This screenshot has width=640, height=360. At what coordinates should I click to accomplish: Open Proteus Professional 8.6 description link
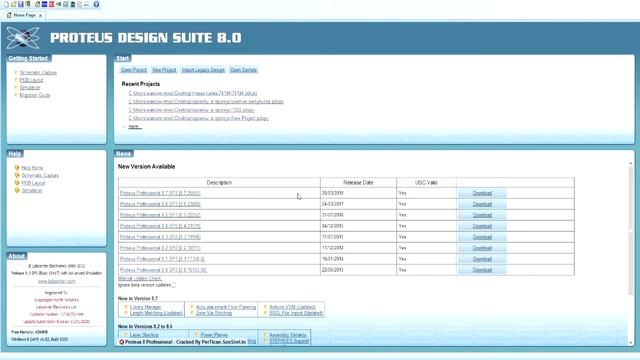[160, 204]
